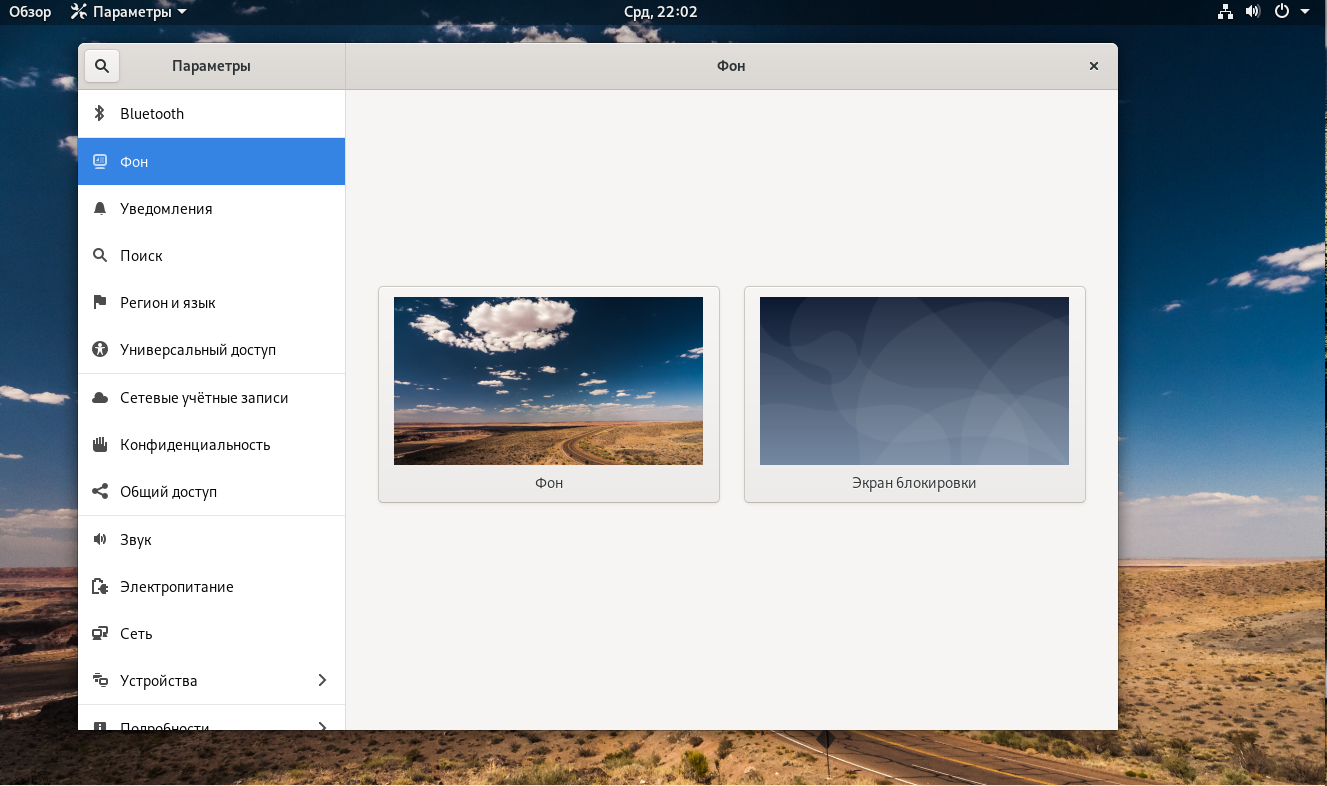Viewport: 1327px width, 786px height.
Task: Open the system power menu arrow
Action: point(1305,12)
